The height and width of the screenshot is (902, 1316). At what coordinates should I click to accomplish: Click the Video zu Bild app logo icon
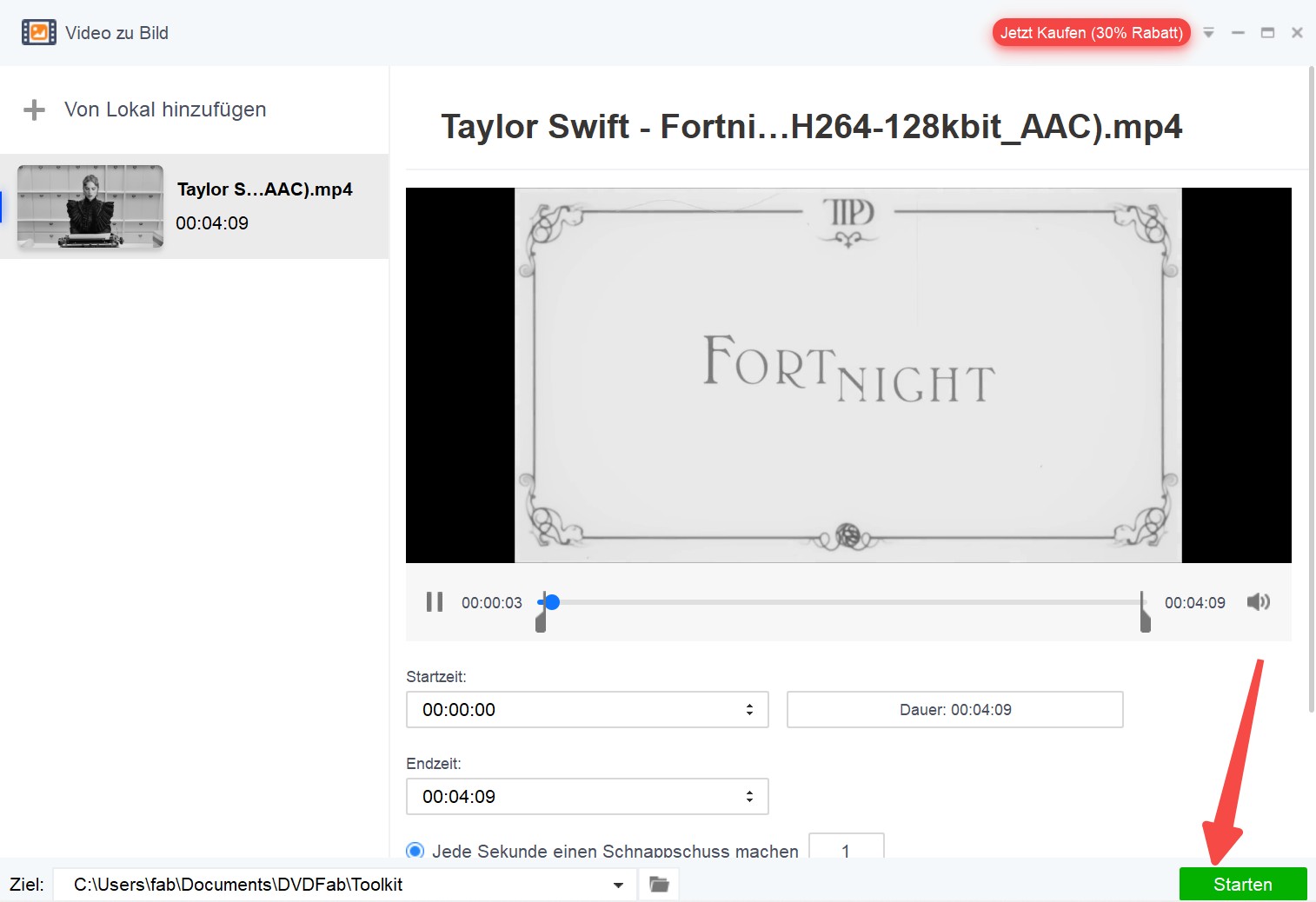[39, 32]
